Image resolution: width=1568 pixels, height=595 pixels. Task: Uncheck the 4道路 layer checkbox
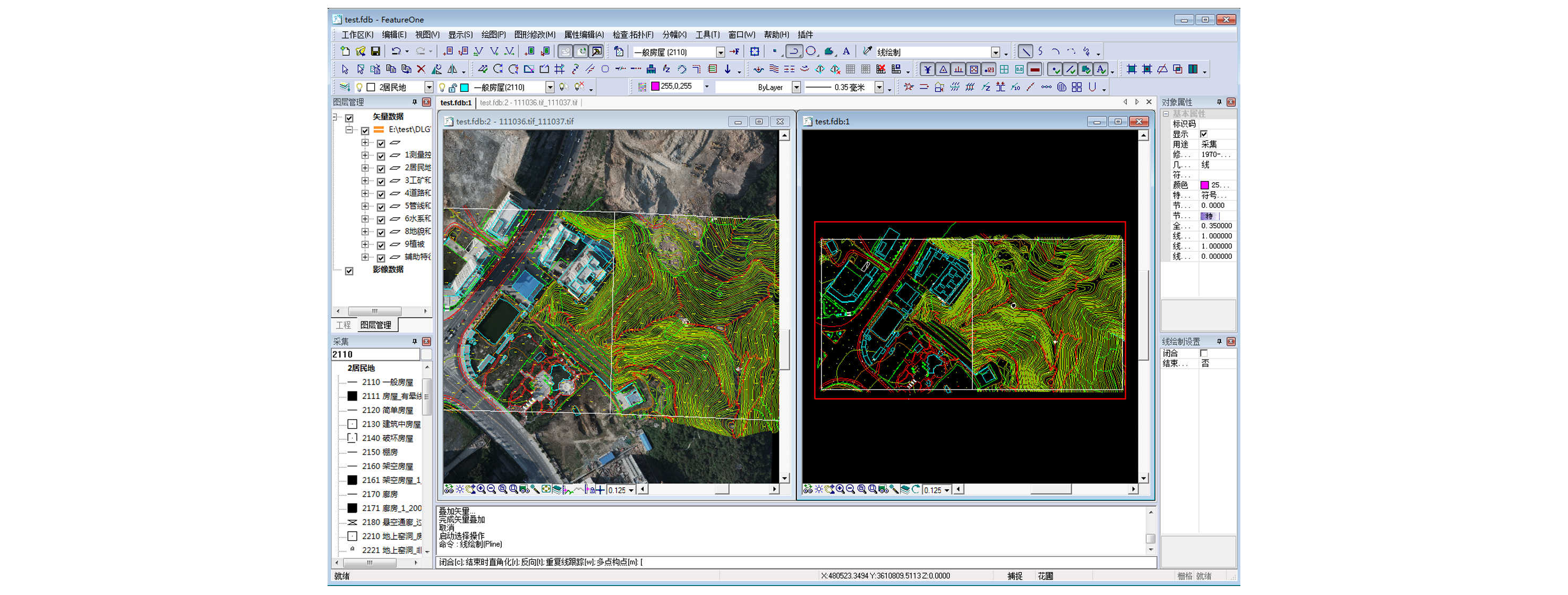point(381,194)
